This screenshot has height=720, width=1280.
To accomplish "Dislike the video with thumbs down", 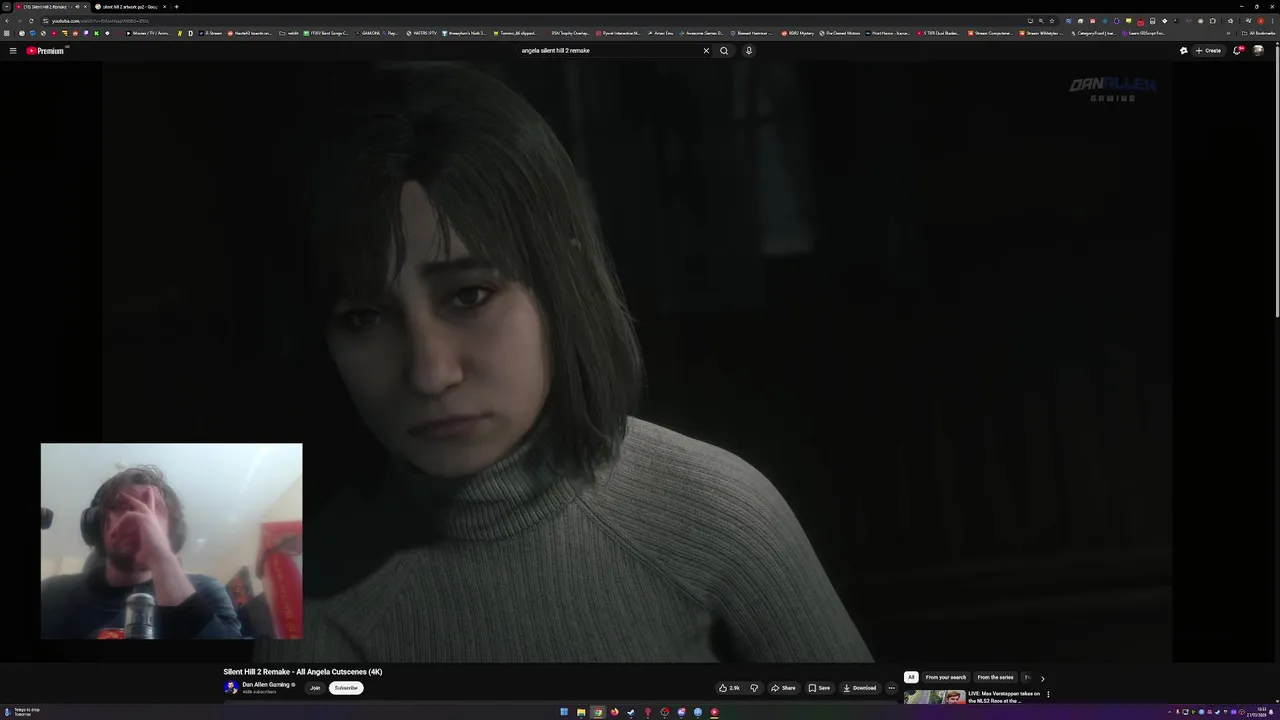I will pos(754,688).
